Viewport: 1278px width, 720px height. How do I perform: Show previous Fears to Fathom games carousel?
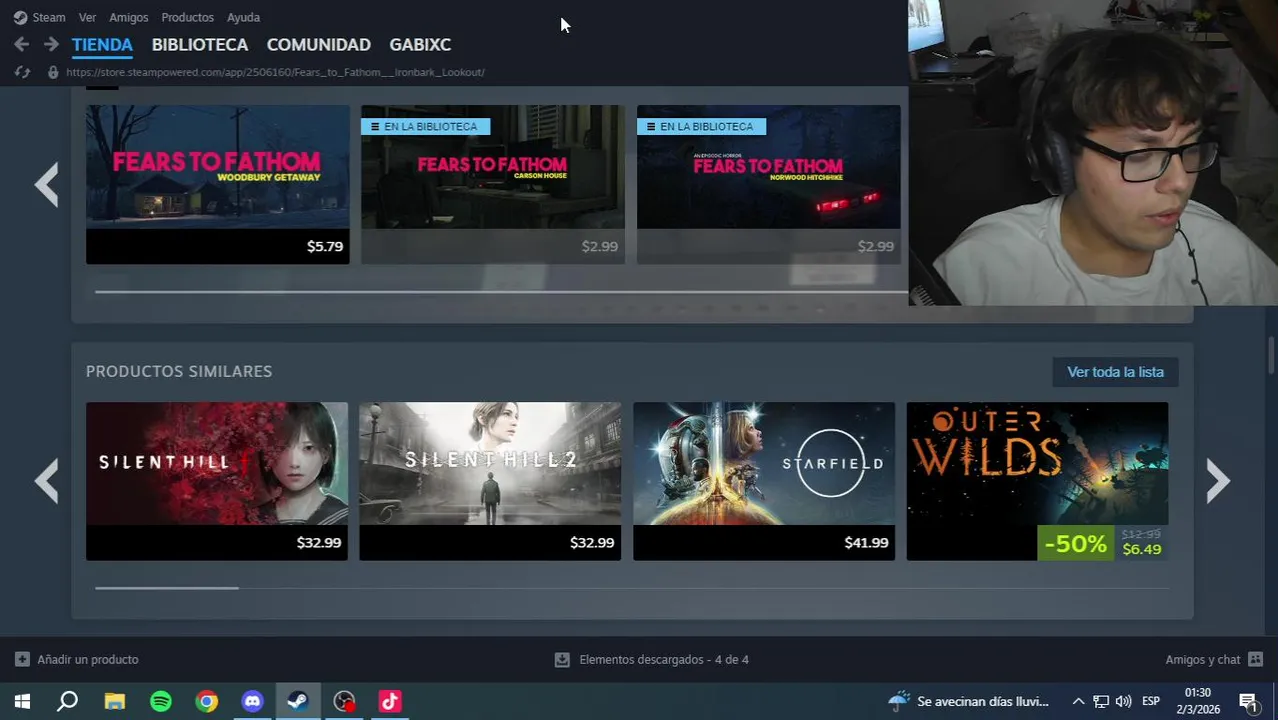point(47,185)
